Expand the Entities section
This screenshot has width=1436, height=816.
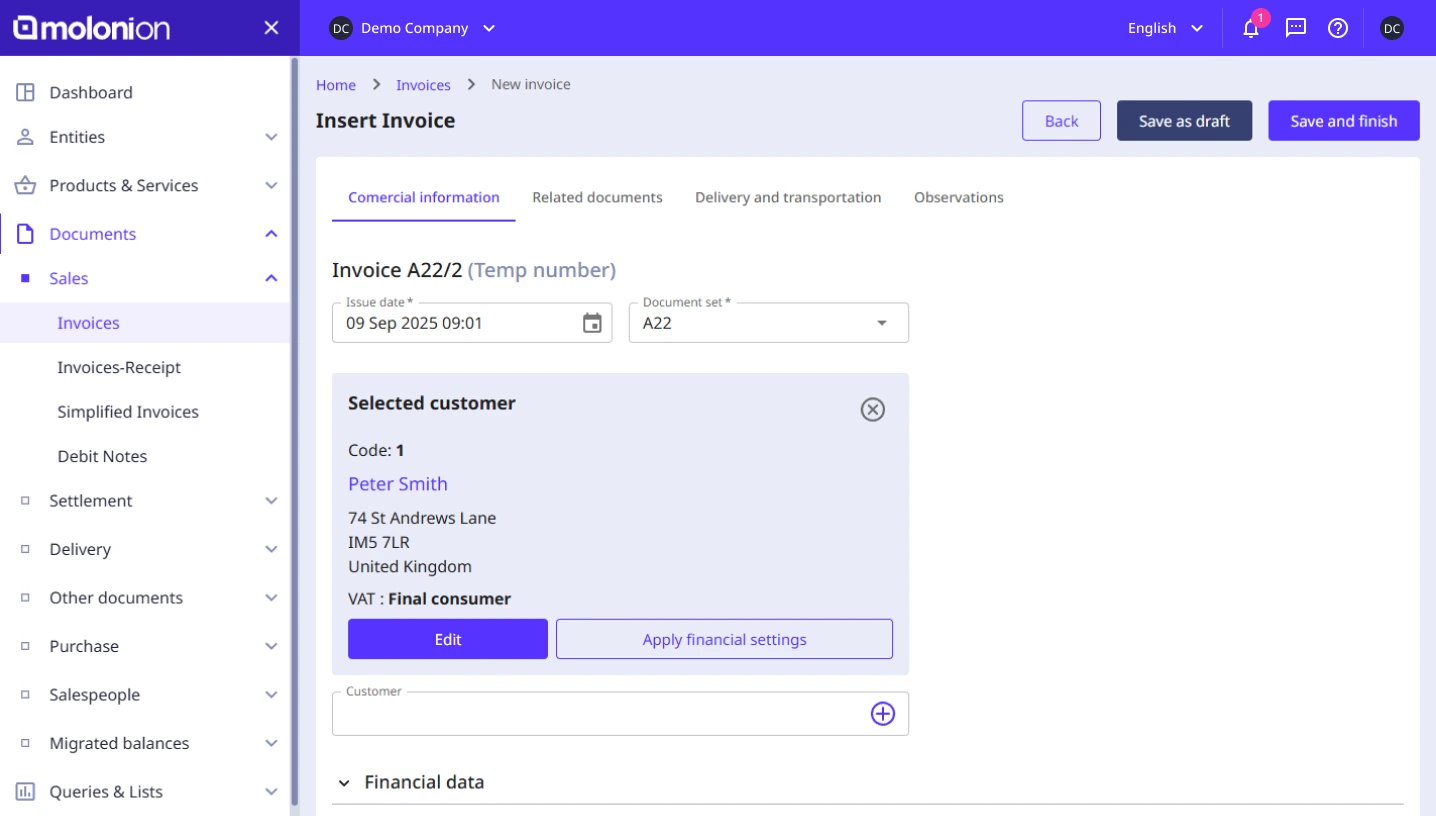click(271, 137)
